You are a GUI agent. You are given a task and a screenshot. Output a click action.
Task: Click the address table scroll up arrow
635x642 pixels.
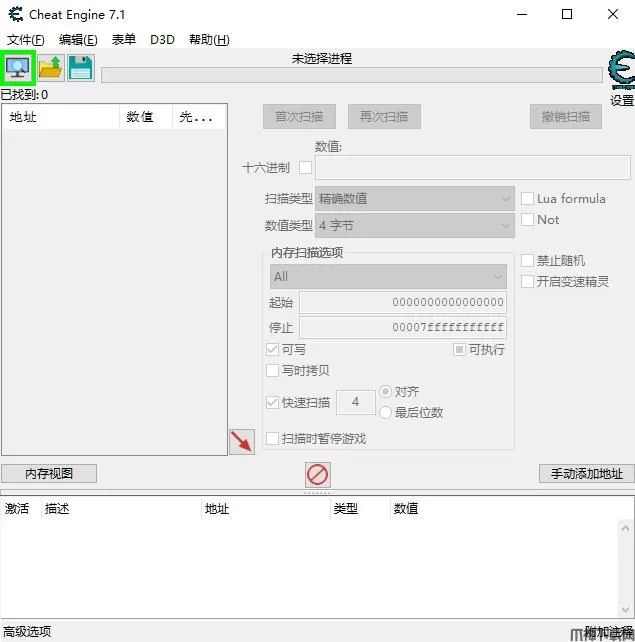tap(625, 529)
